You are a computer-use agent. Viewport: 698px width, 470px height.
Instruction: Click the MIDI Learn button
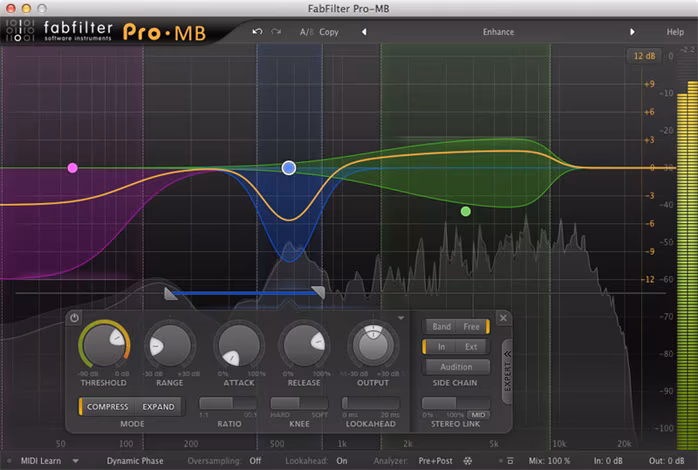point(41,461)
